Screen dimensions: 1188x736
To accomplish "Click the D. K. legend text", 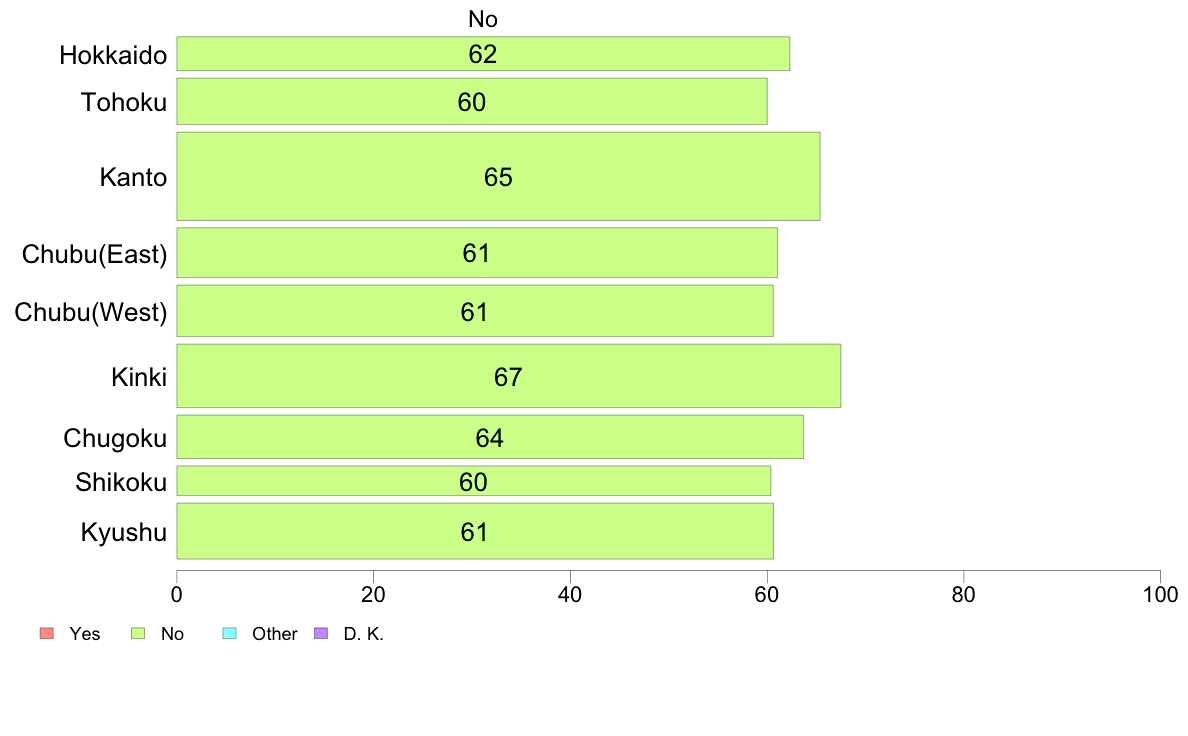I will coord(364,634).
